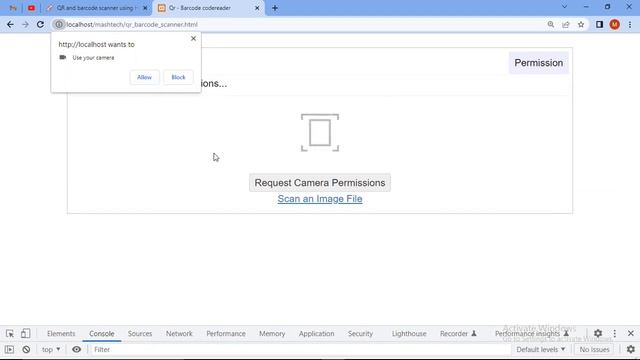The width and height of the screenshot is (640, 360).
Task: Toggle the console sidebar
Action: pos(9,349)
